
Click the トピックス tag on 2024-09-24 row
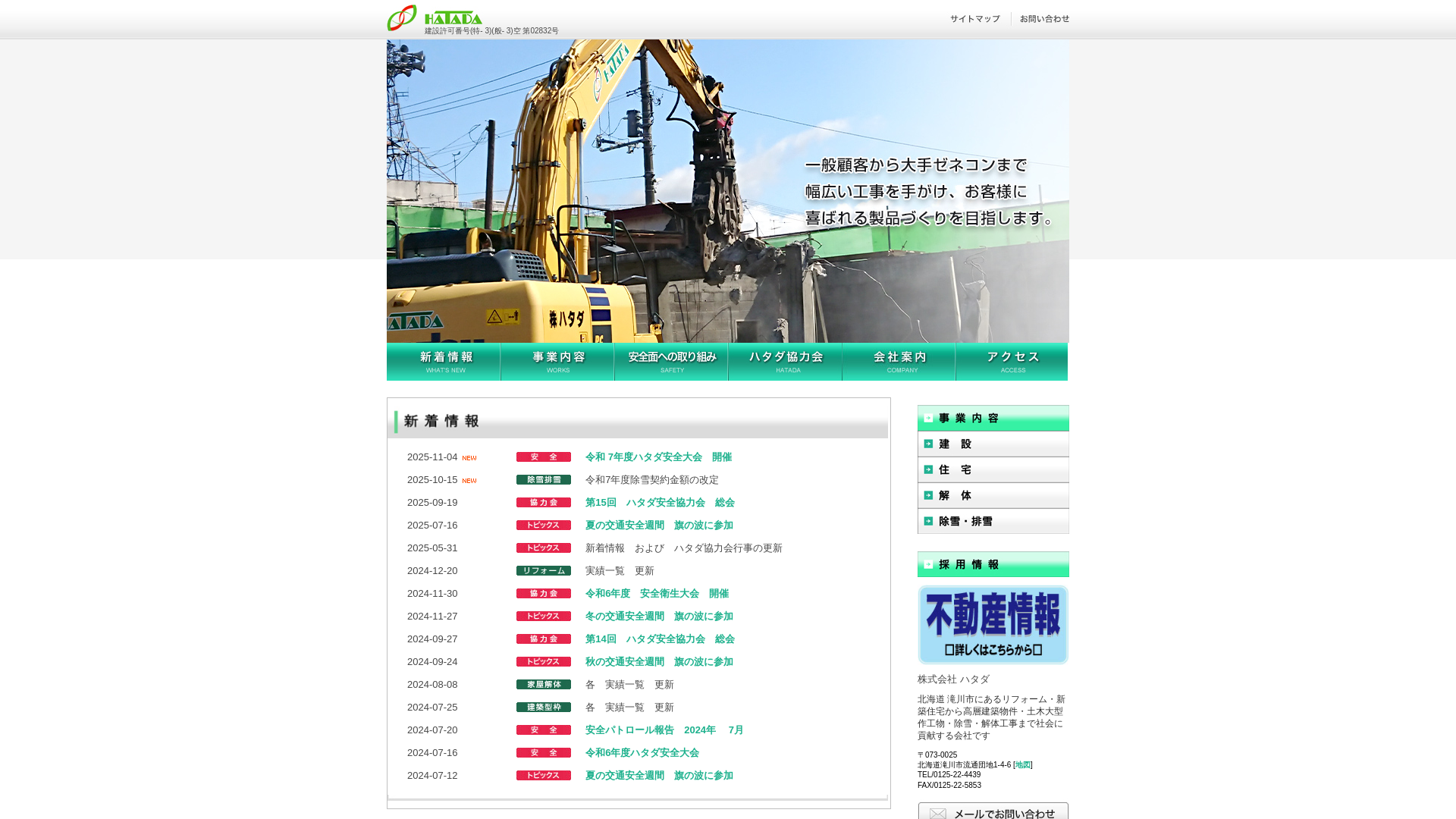pyautogui.click(x=544, y=662)
